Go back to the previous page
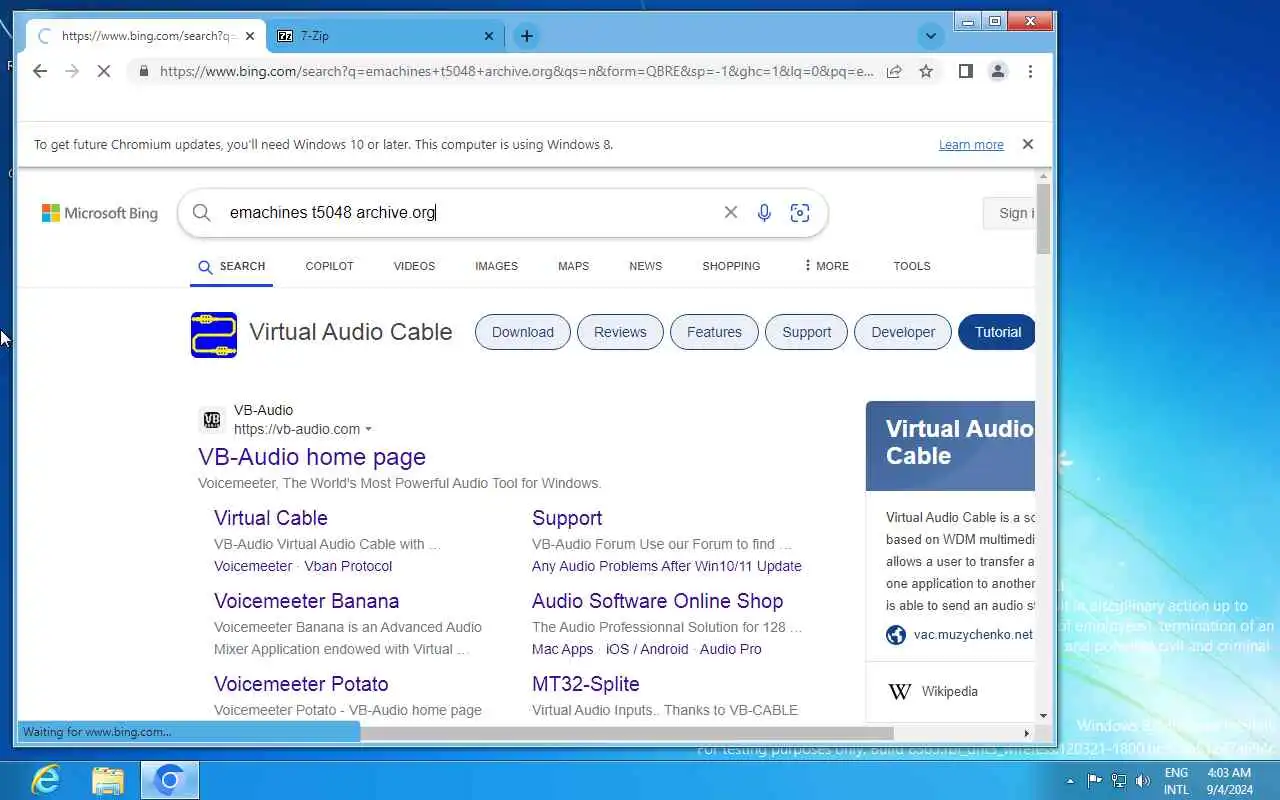The height and width of the screenshot is (800, 1280). [40, 71]
